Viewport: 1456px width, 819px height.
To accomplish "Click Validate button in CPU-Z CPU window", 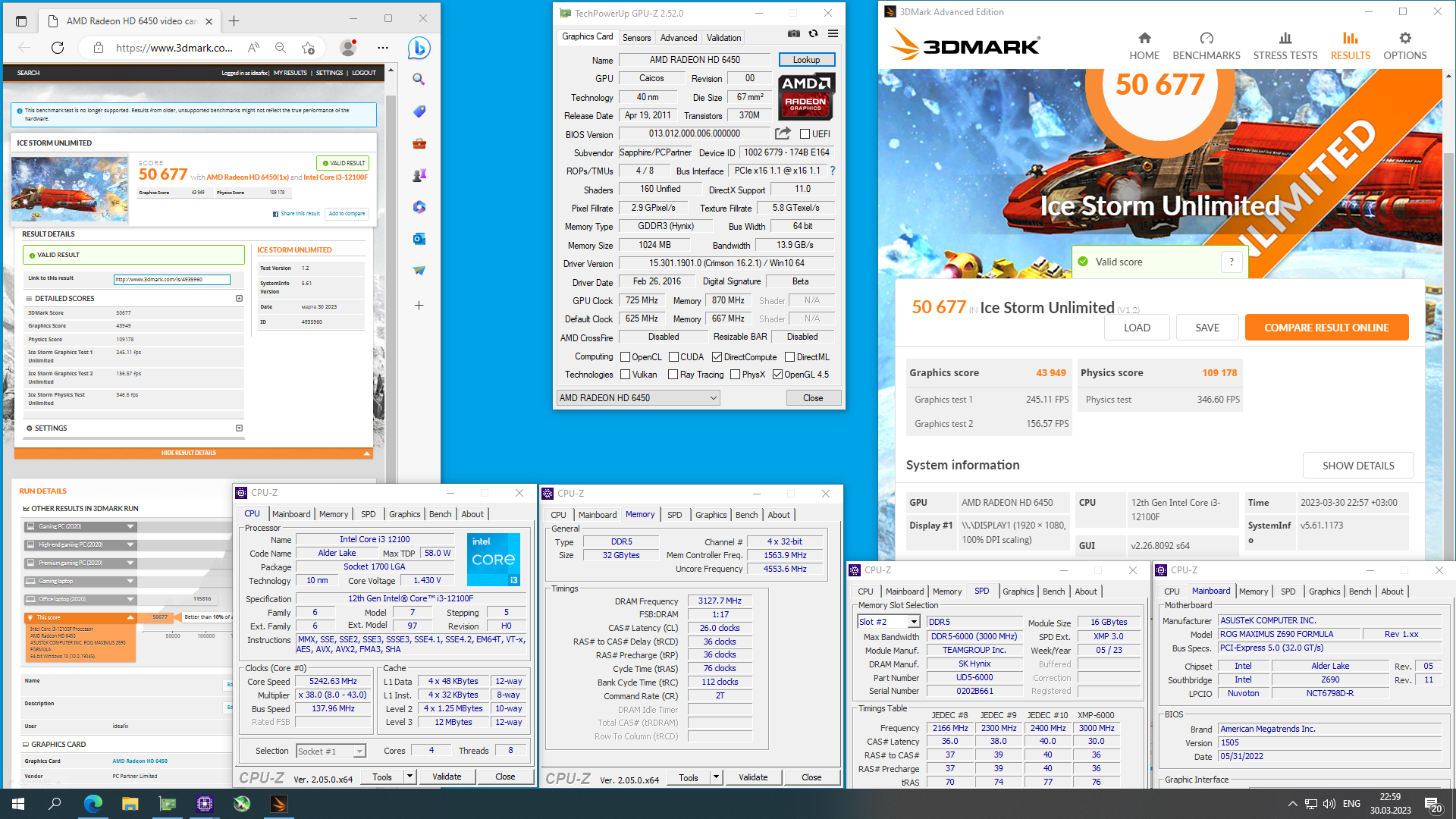I will click(447, 777).
